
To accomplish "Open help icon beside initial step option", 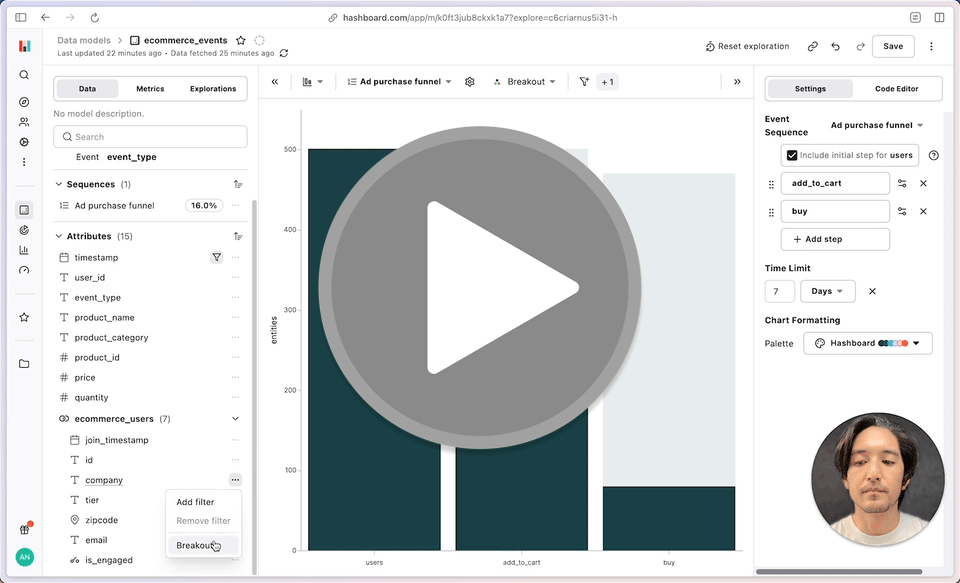I will (x=934, y=156).
